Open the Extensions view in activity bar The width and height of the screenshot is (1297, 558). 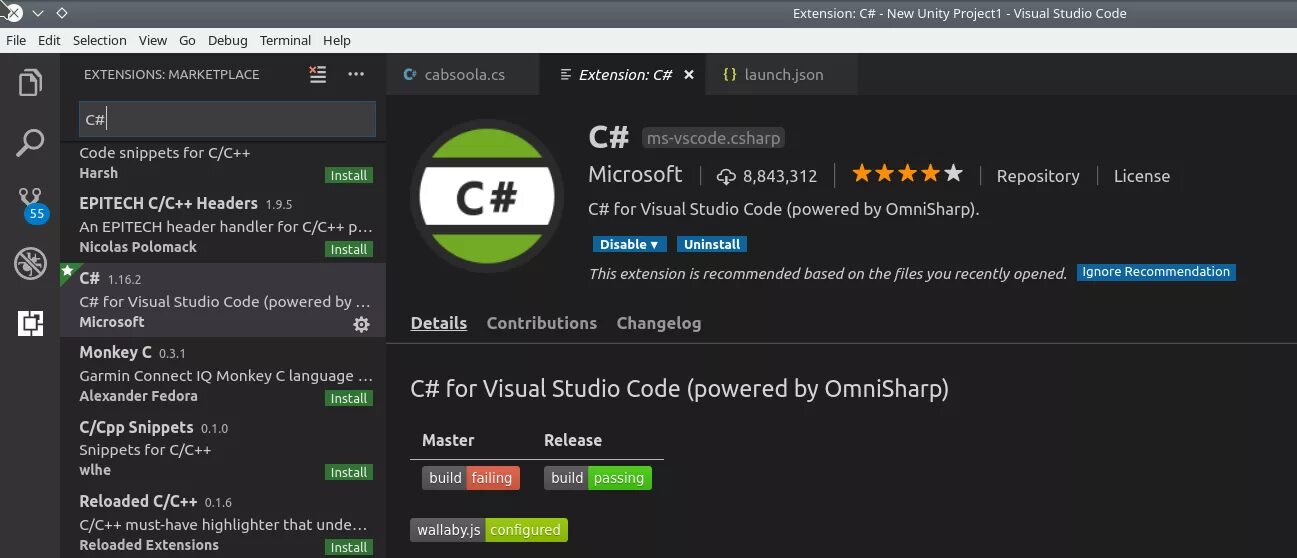click(x=30, y=323)
